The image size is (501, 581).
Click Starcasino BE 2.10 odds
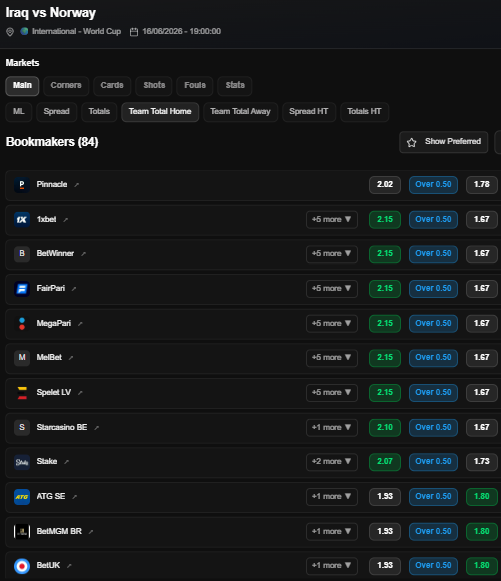point(385,427)
